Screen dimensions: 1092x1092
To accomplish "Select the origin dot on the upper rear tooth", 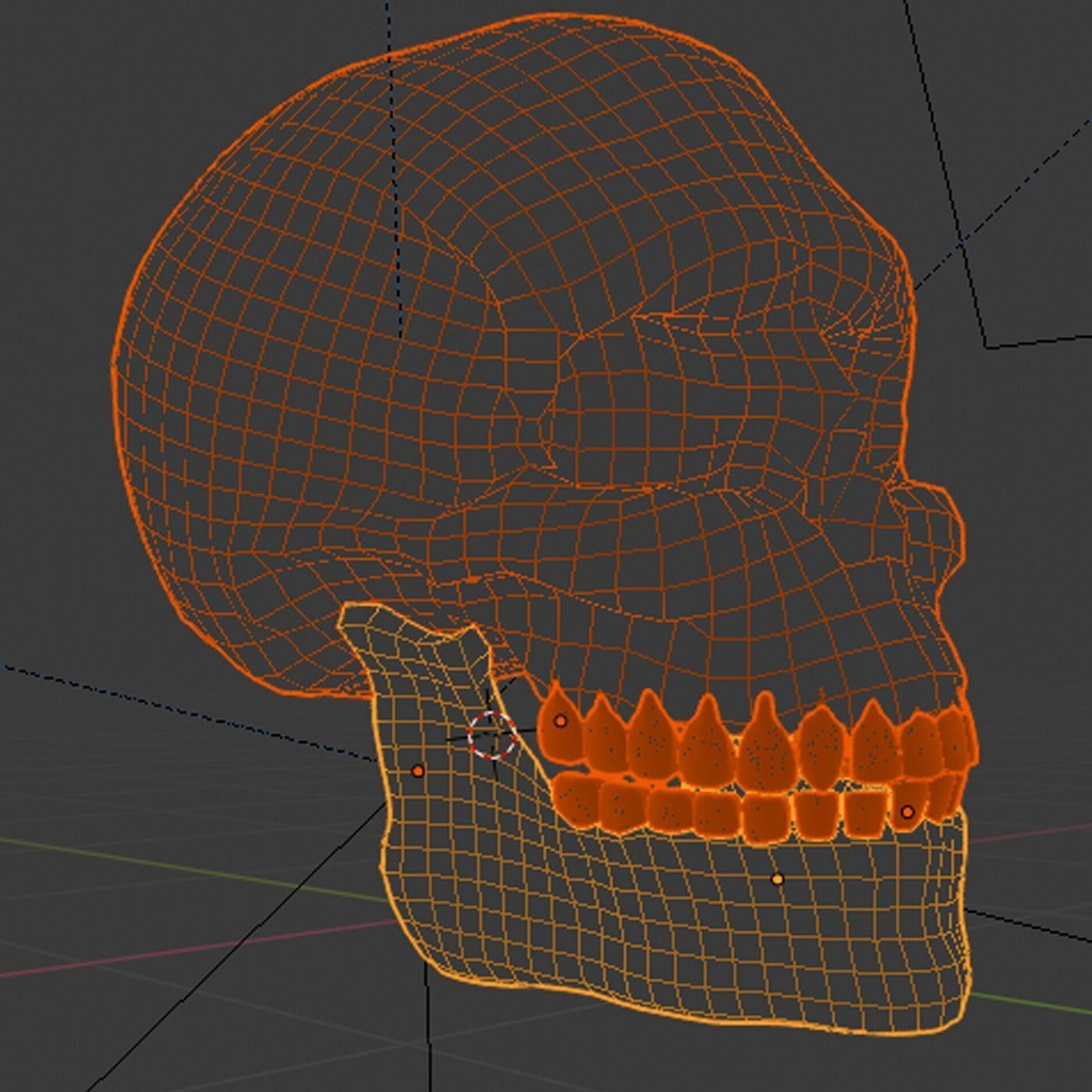I will (x=560, y=721).
